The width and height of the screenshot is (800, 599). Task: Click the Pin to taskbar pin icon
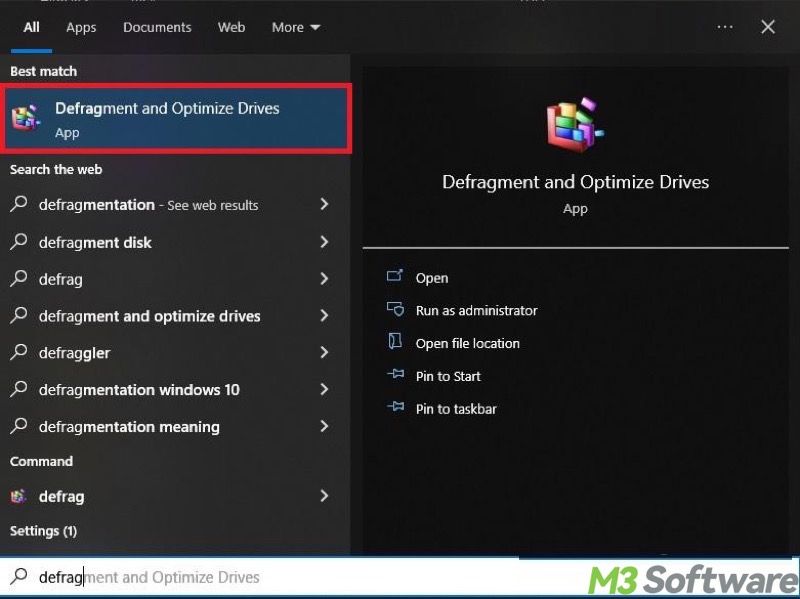pos(395,409)
